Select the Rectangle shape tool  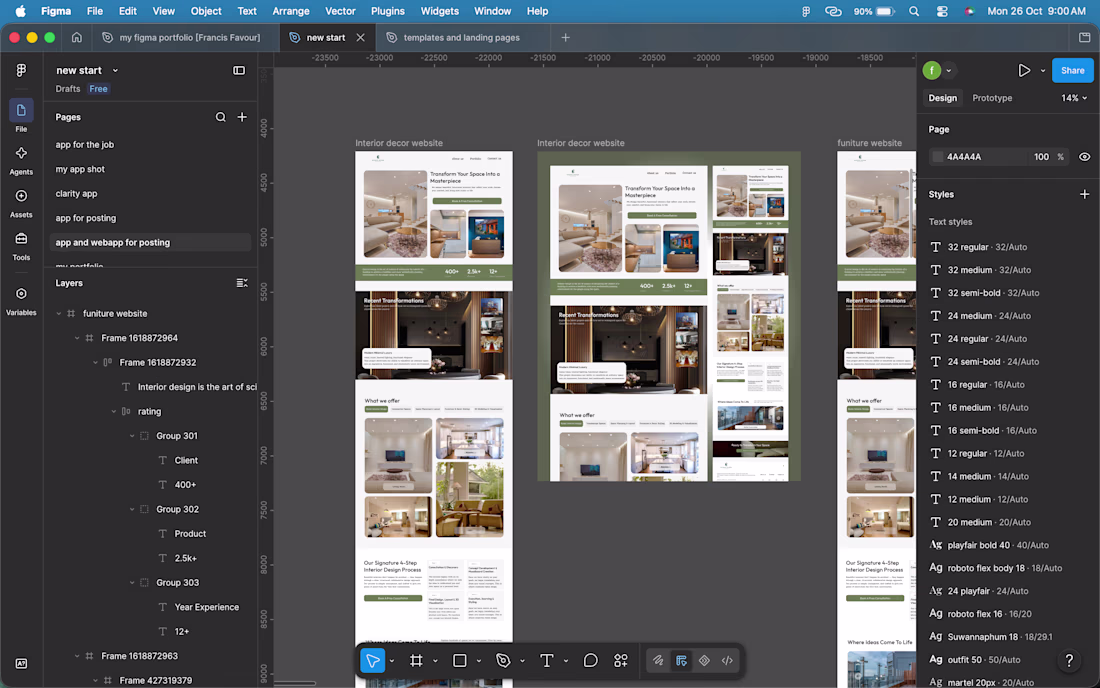click(x=460, y=661)
